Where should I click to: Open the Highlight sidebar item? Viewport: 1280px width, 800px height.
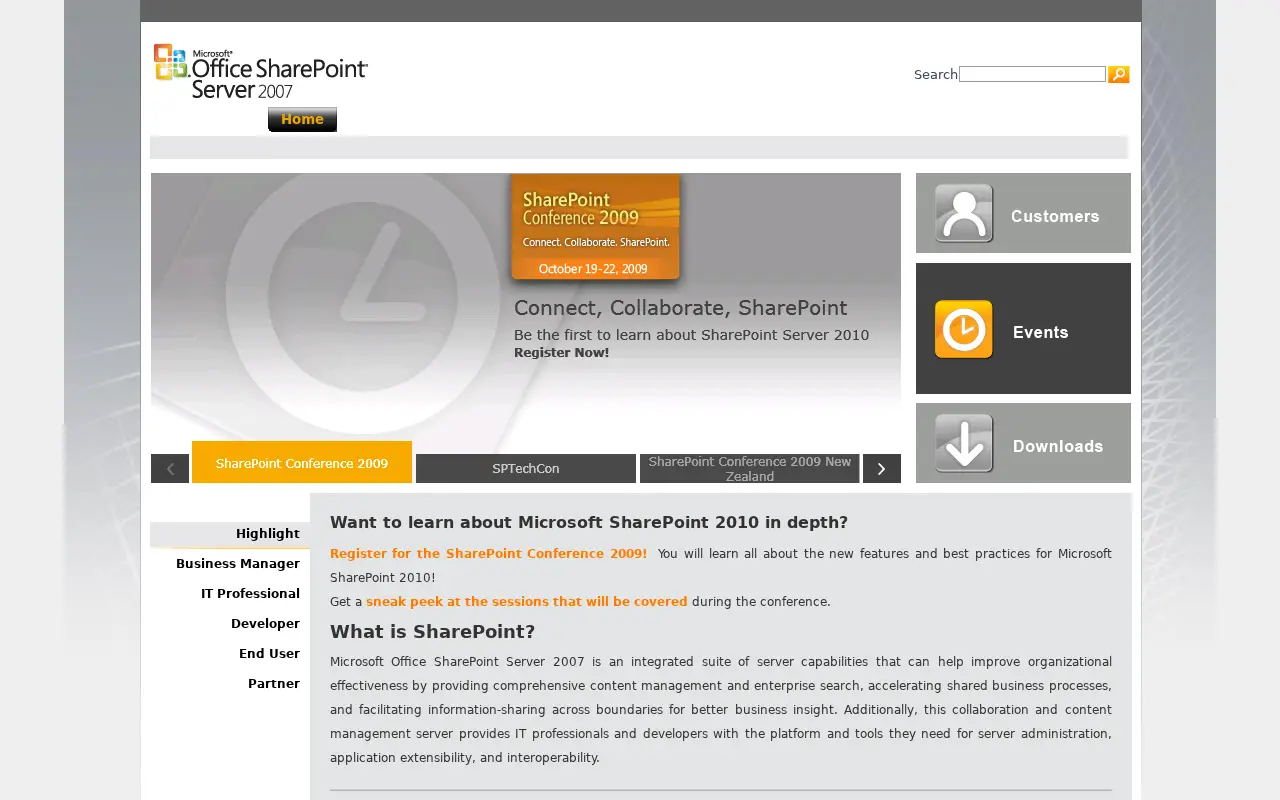pyautogui.click(x=230, y=534)
